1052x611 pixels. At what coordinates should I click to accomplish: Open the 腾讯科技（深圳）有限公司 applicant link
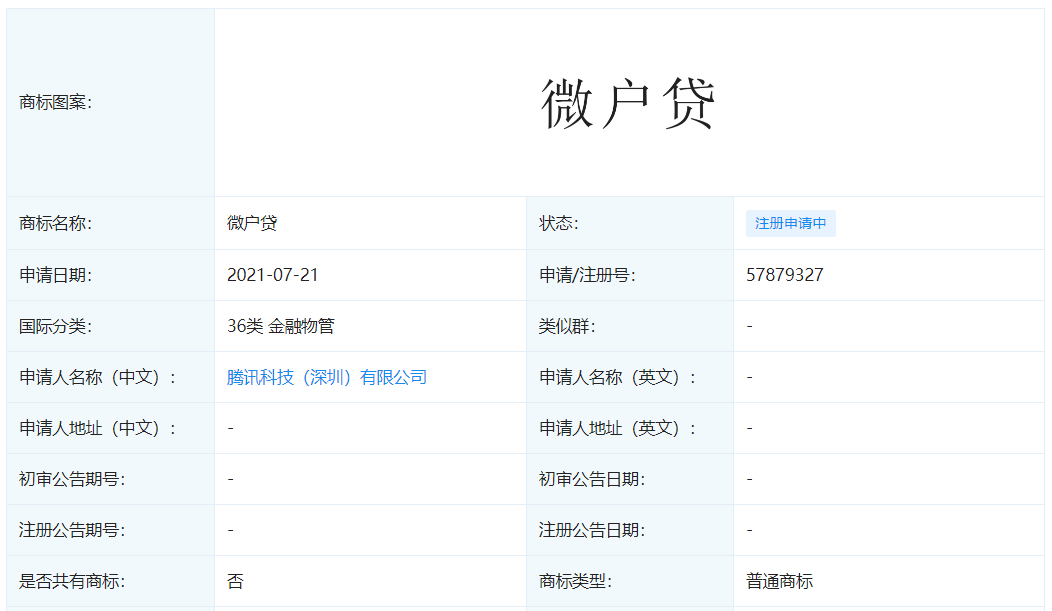point(327,378)
